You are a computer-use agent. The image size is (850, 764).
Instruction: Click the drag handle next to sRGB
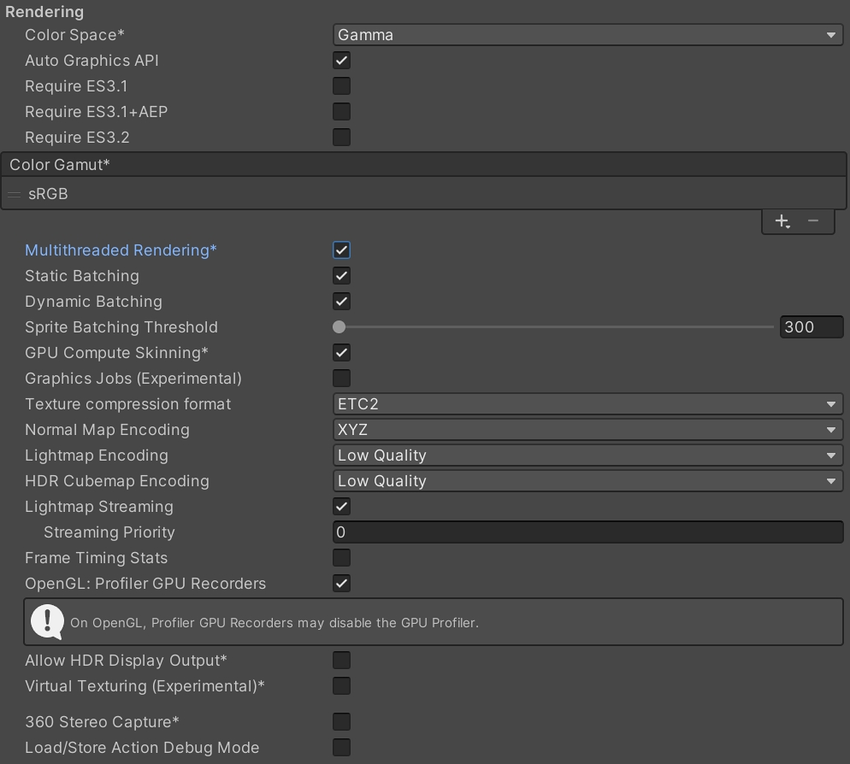click(x=13, y=194)
